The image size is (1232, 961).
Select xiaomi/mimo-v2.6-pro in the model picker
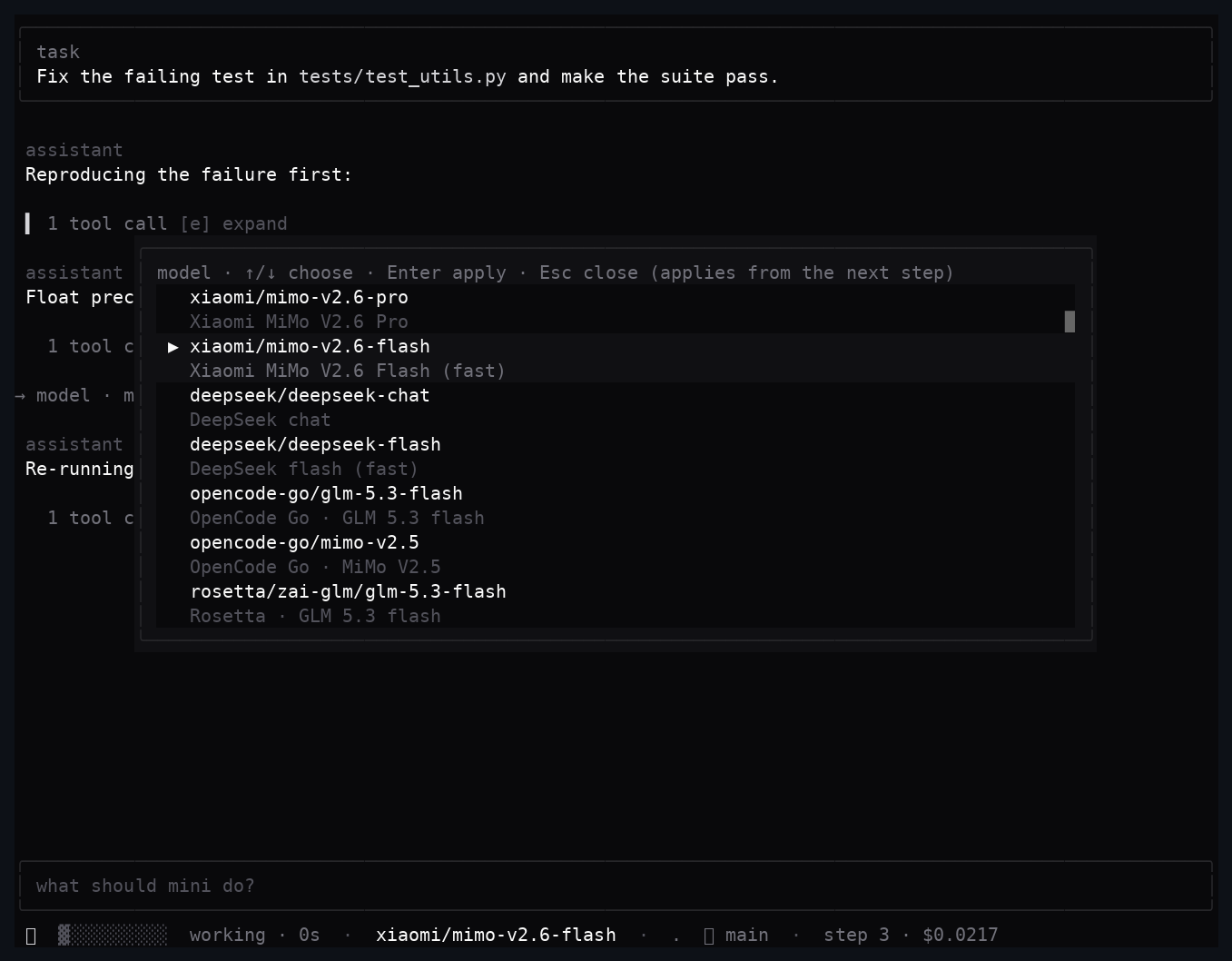click(616, 309)
